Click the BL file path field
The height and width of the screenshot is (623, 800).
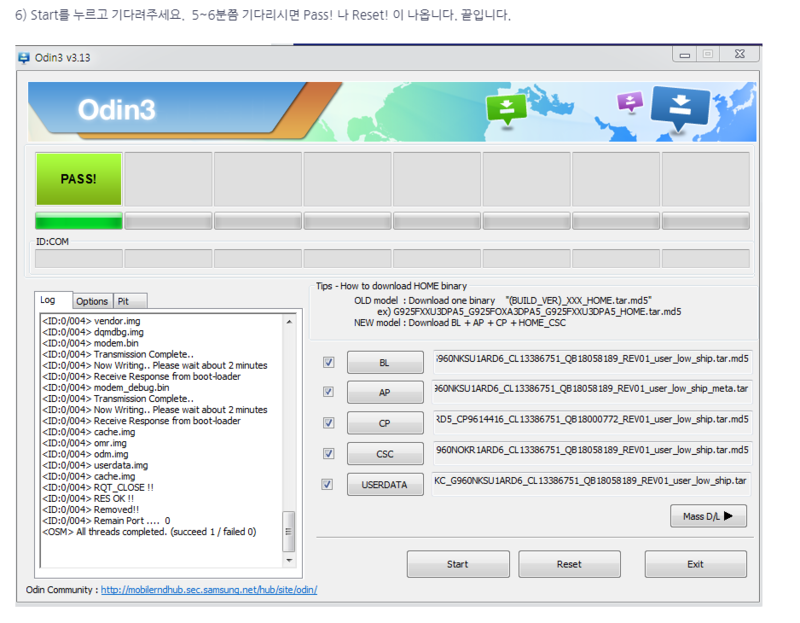[592, 362]
